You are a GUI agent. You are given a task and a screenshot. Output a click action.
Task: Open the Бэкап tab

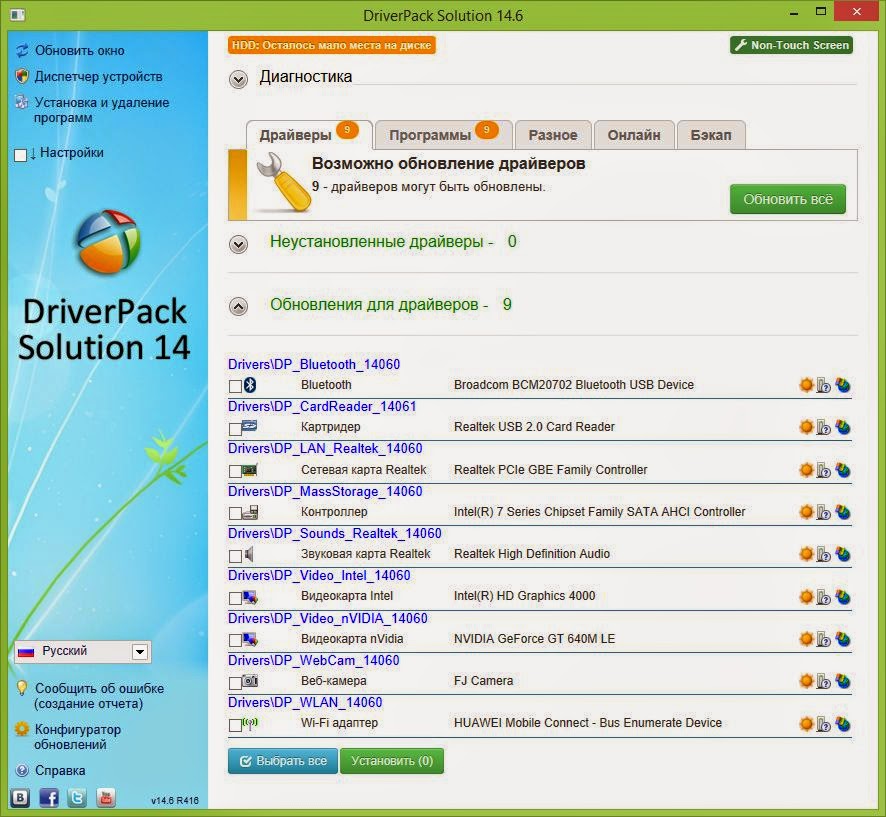tap(712, 133)
